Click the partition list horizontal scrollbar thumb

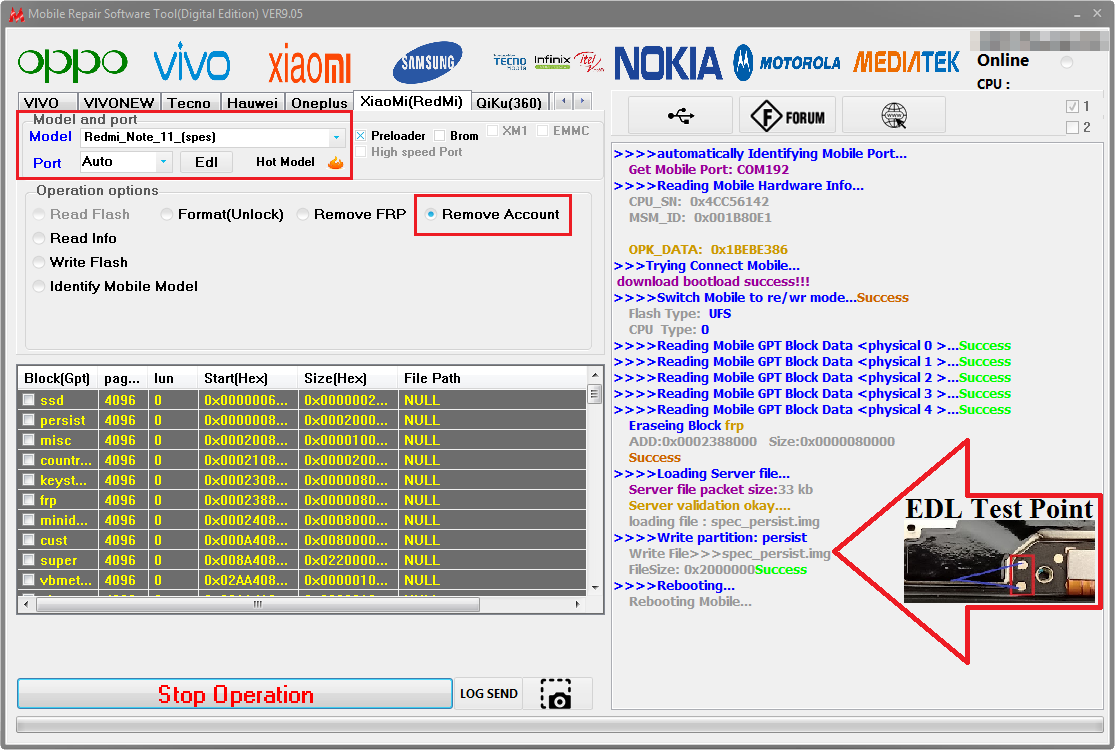tap(258, 604)
